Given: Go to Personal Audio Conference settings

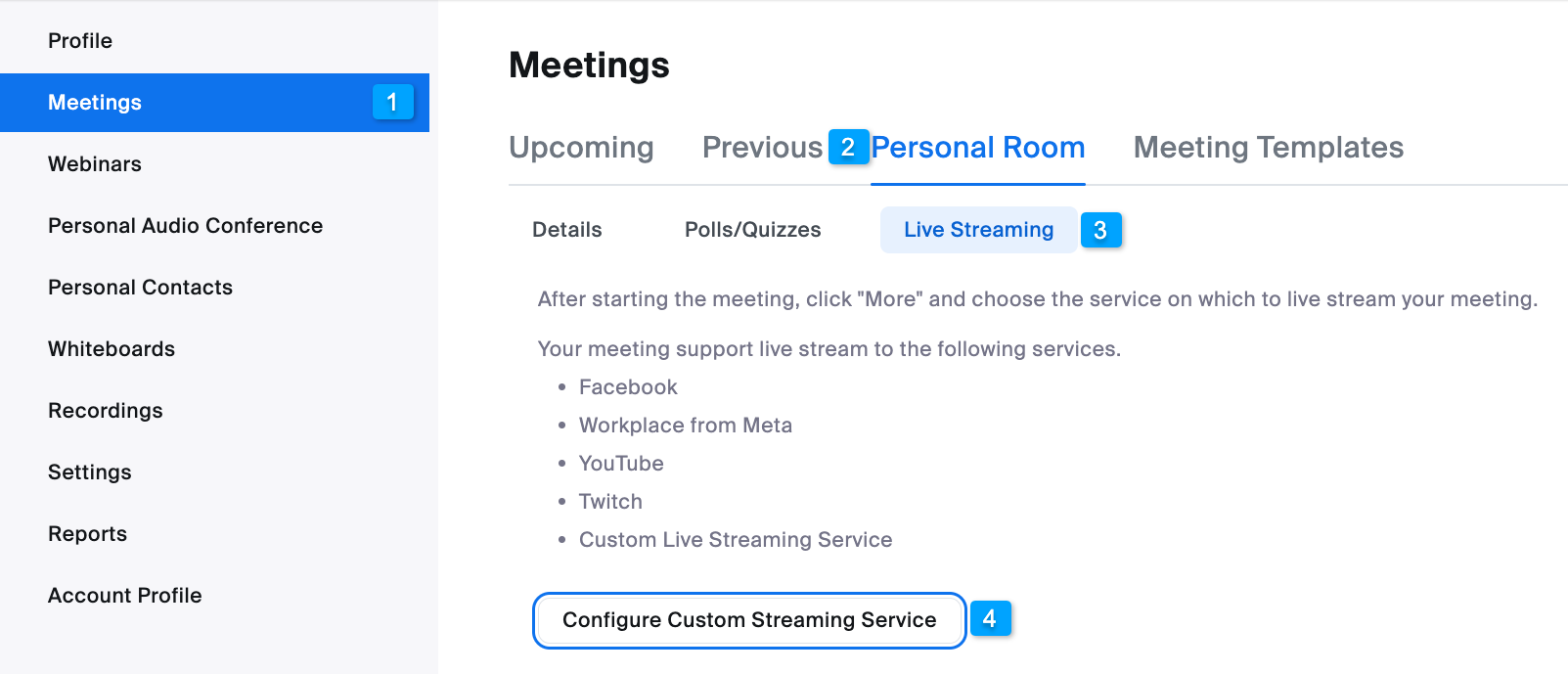Looking at the screenshot, I should coord(185,225).
